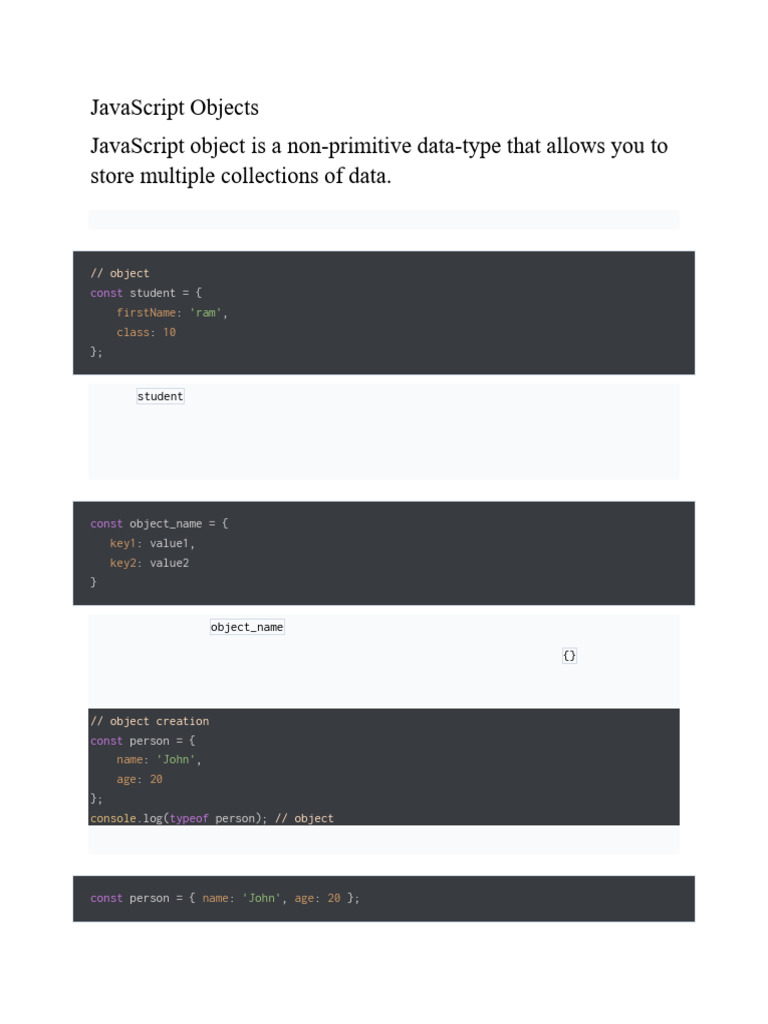Click the "// object creation" comment
This screenshot has width=768, height=1024.
pos(149,721)
